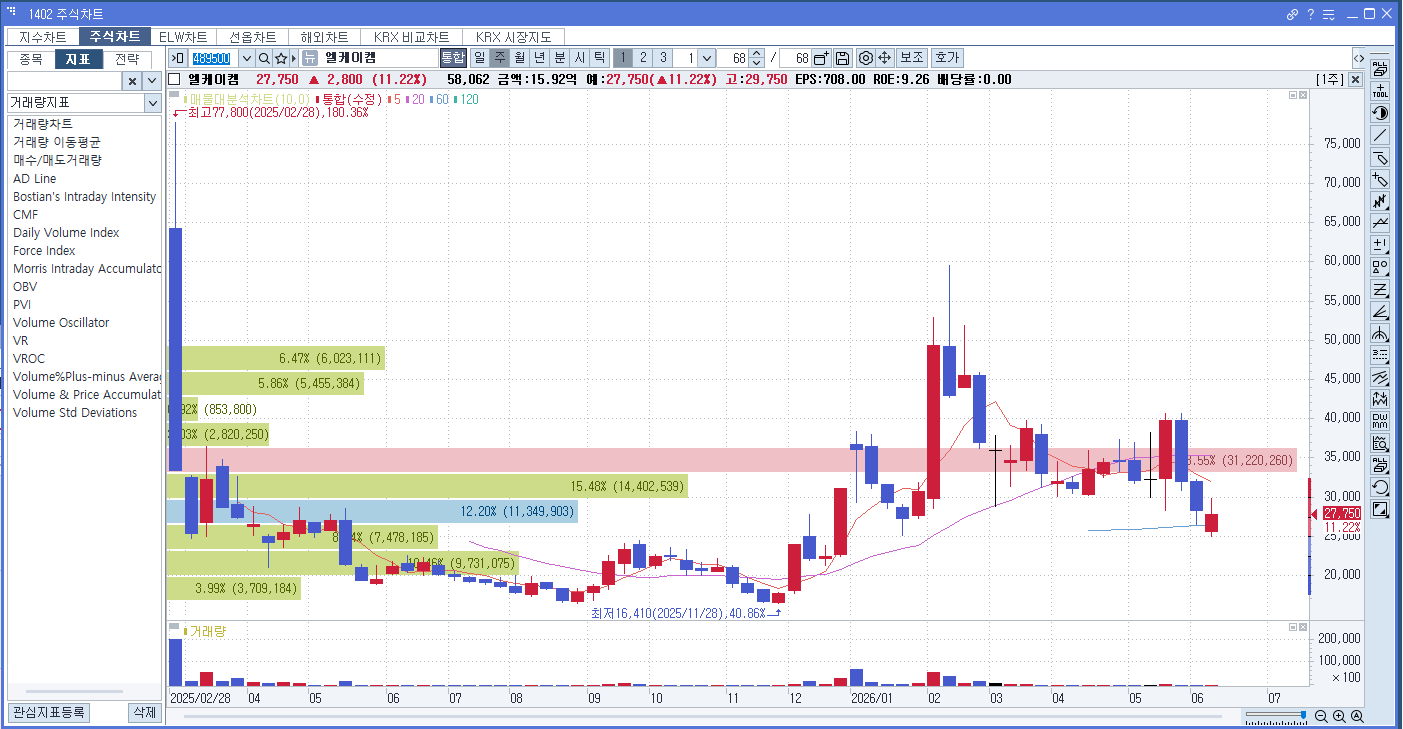Switch to the KRX 시장지도 tab

coord(514,37)
